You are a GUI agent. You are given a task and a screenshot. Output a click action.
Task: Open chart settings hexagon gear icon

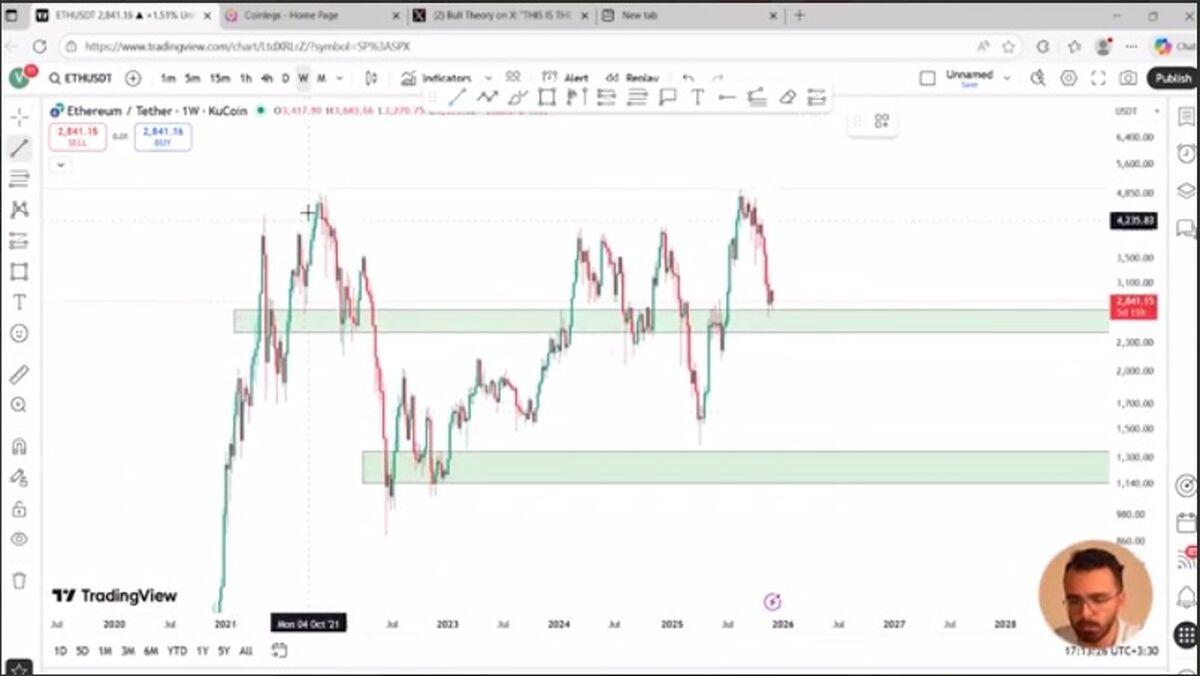(1068, 78)
